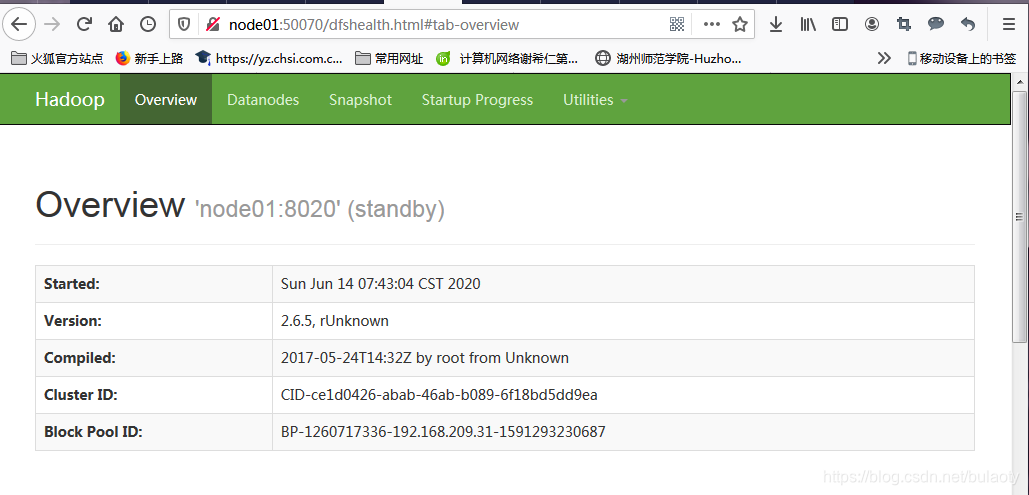
Task: Select the version text 2.6.5, rUnknown
Action: 335,320
